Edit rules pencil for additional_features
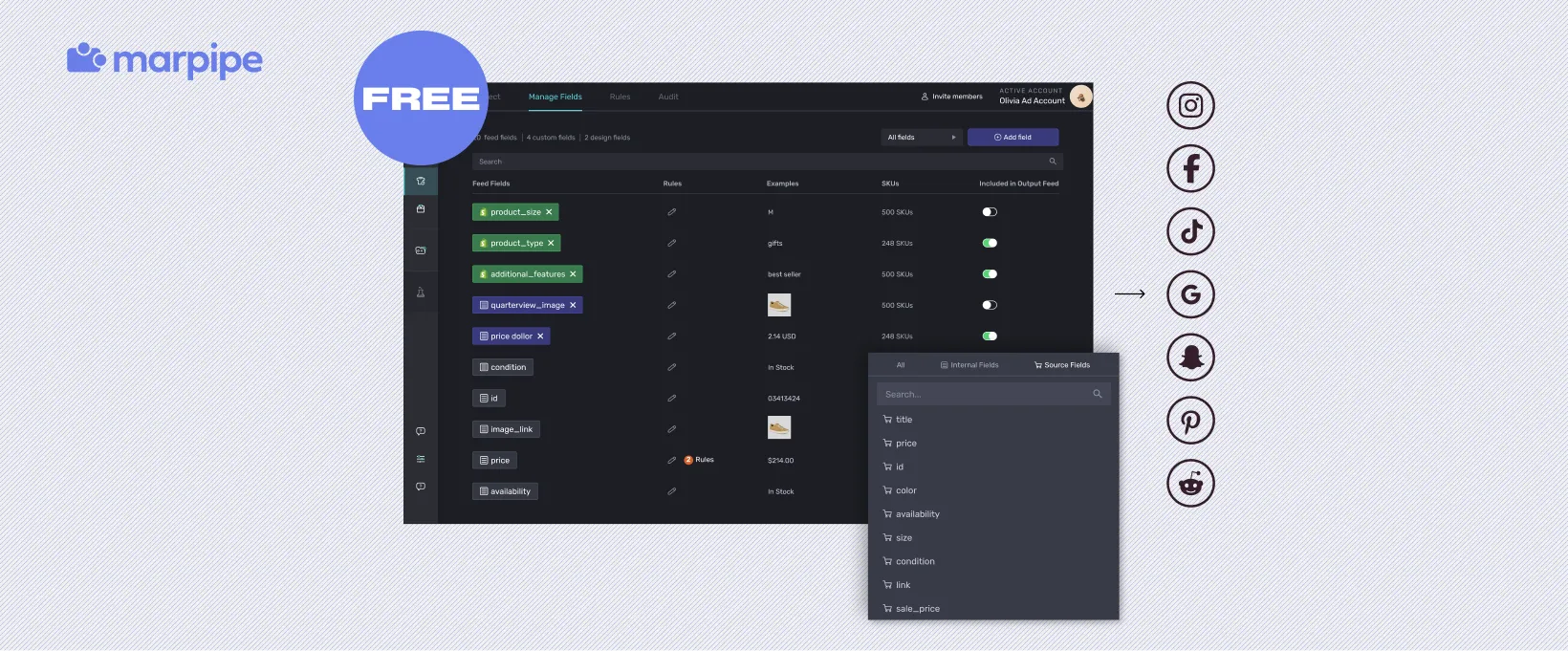Image resolution: width=1568 pixels, height=651 pixels. (671, 274)
